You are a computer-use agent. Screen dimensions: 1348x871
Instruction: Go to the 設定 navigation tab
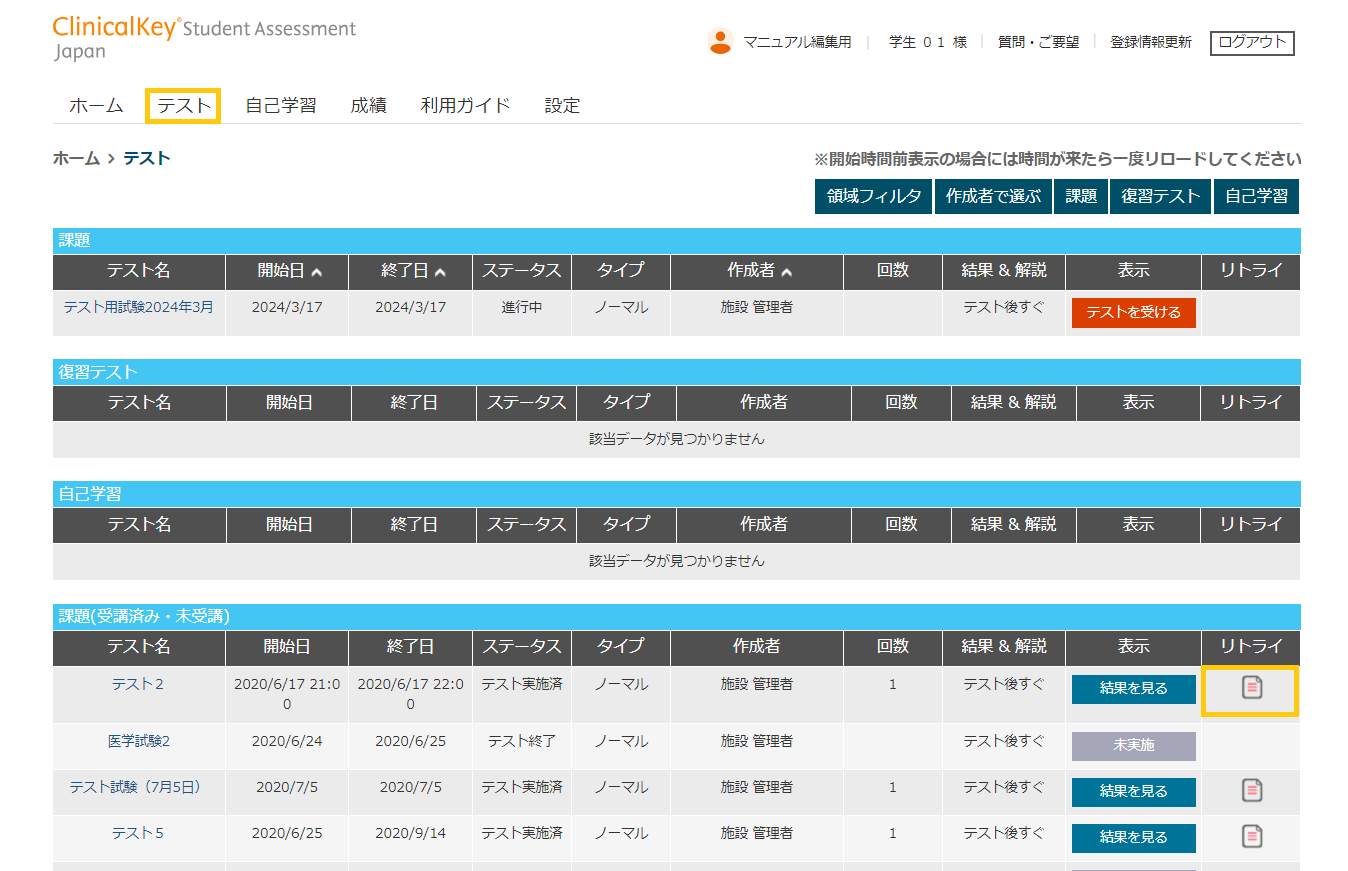[562, 105]
